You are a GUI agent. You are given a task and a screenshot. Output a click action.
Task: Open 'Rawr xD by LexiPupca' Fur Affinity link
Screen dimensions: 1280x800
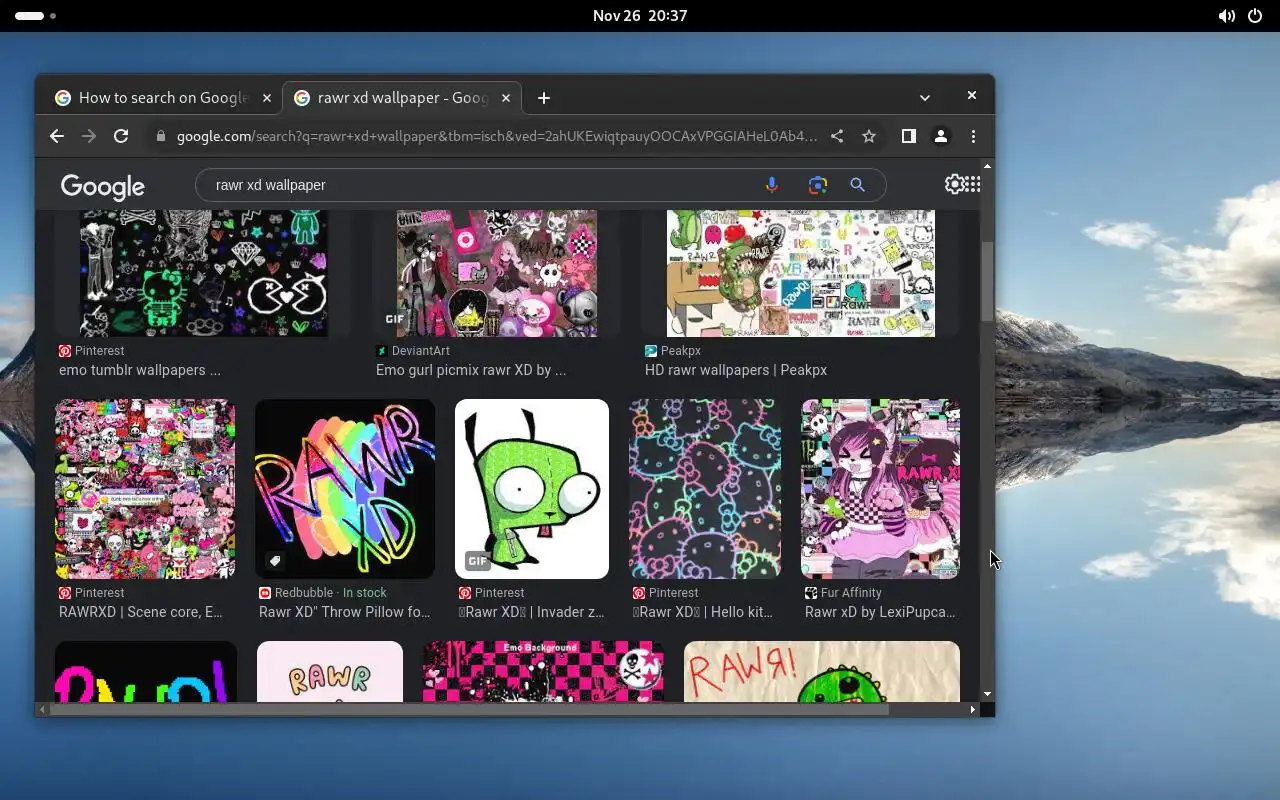point(880,612)
